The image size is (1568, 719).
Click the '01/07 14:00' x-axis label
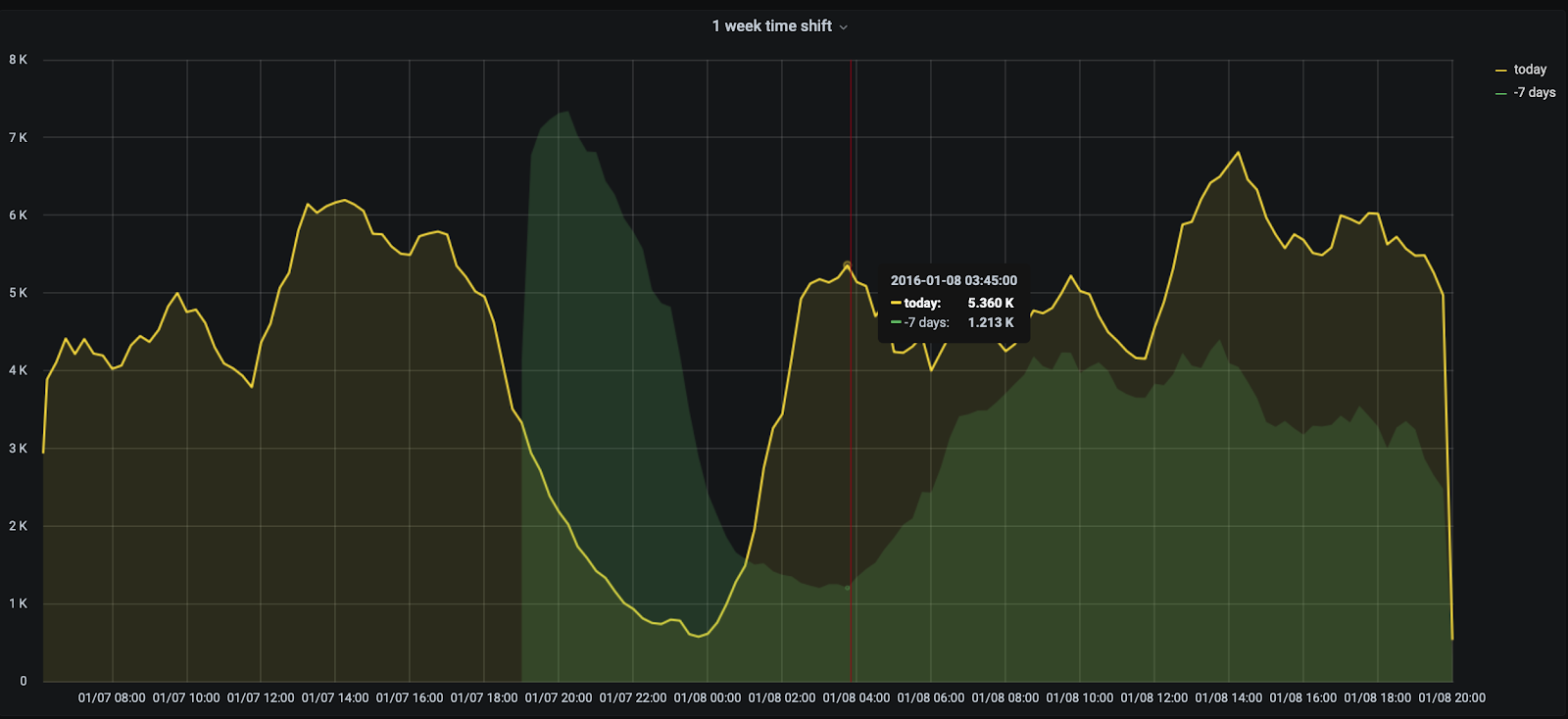335,698
